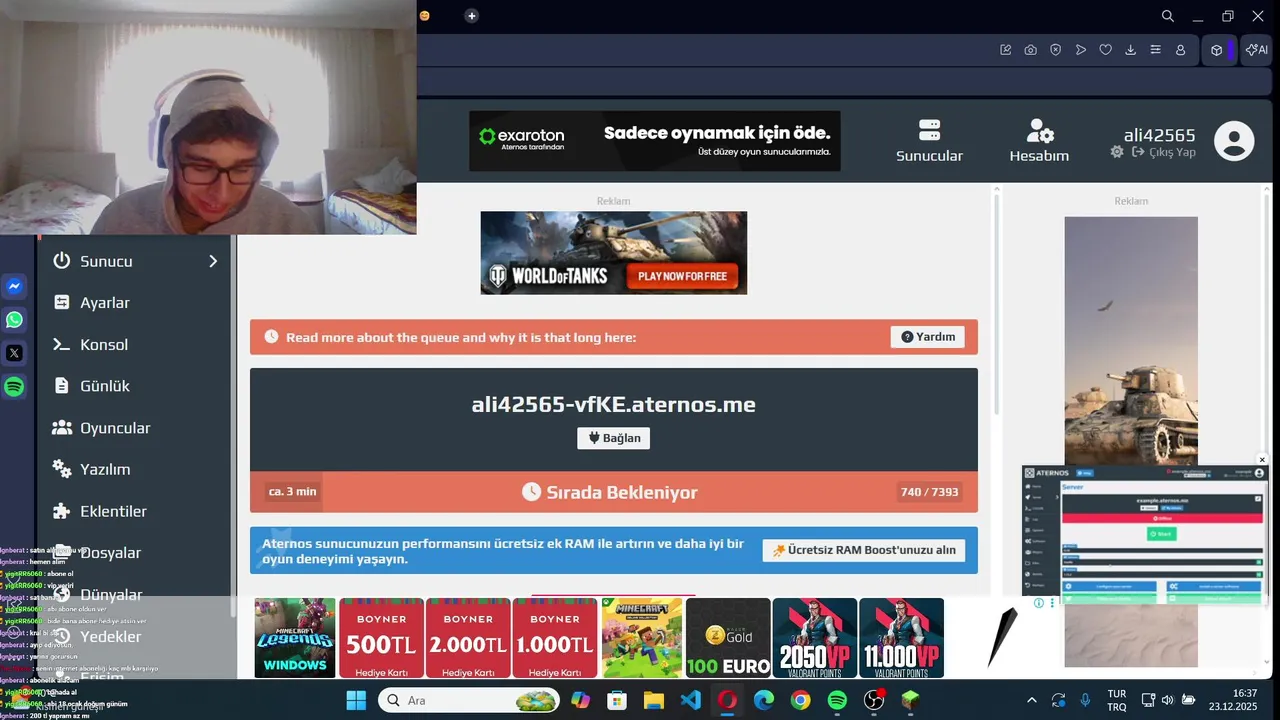This screenshot has width=1280, height=720.
Task: Click the Ayarlar sliders icon
Action: click(62, 302)
